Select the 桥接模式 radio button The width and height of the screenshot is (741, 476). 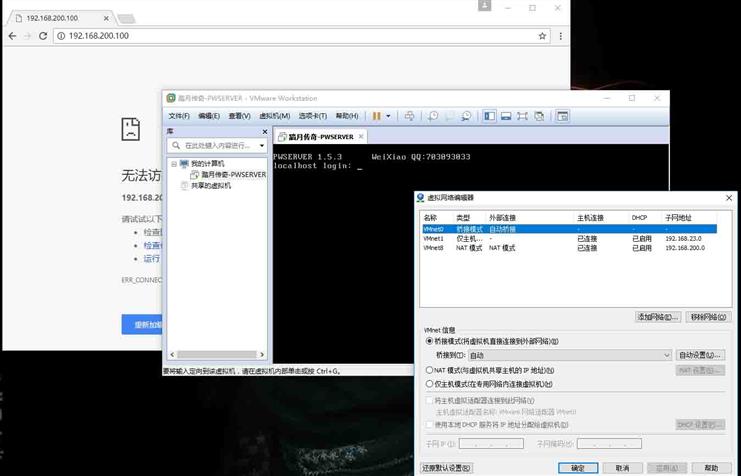pos(429,341)
